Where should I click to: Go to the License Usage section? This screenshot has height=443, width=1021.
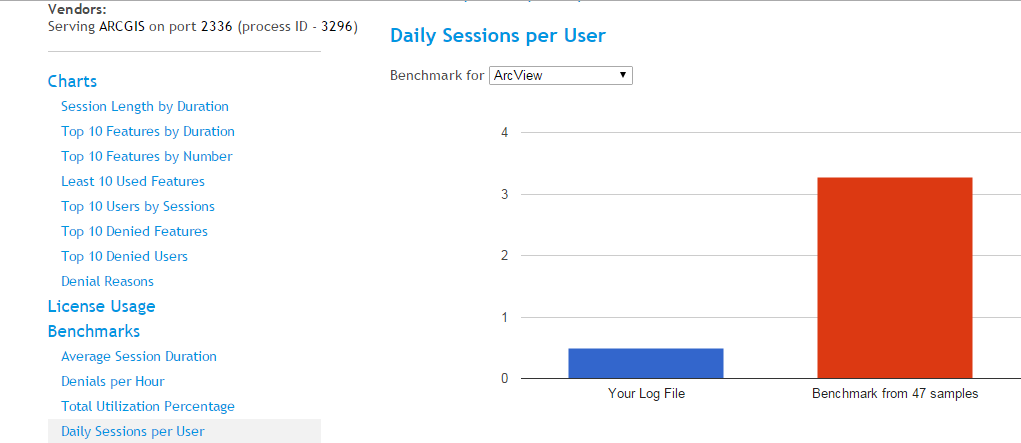(101, 306)
